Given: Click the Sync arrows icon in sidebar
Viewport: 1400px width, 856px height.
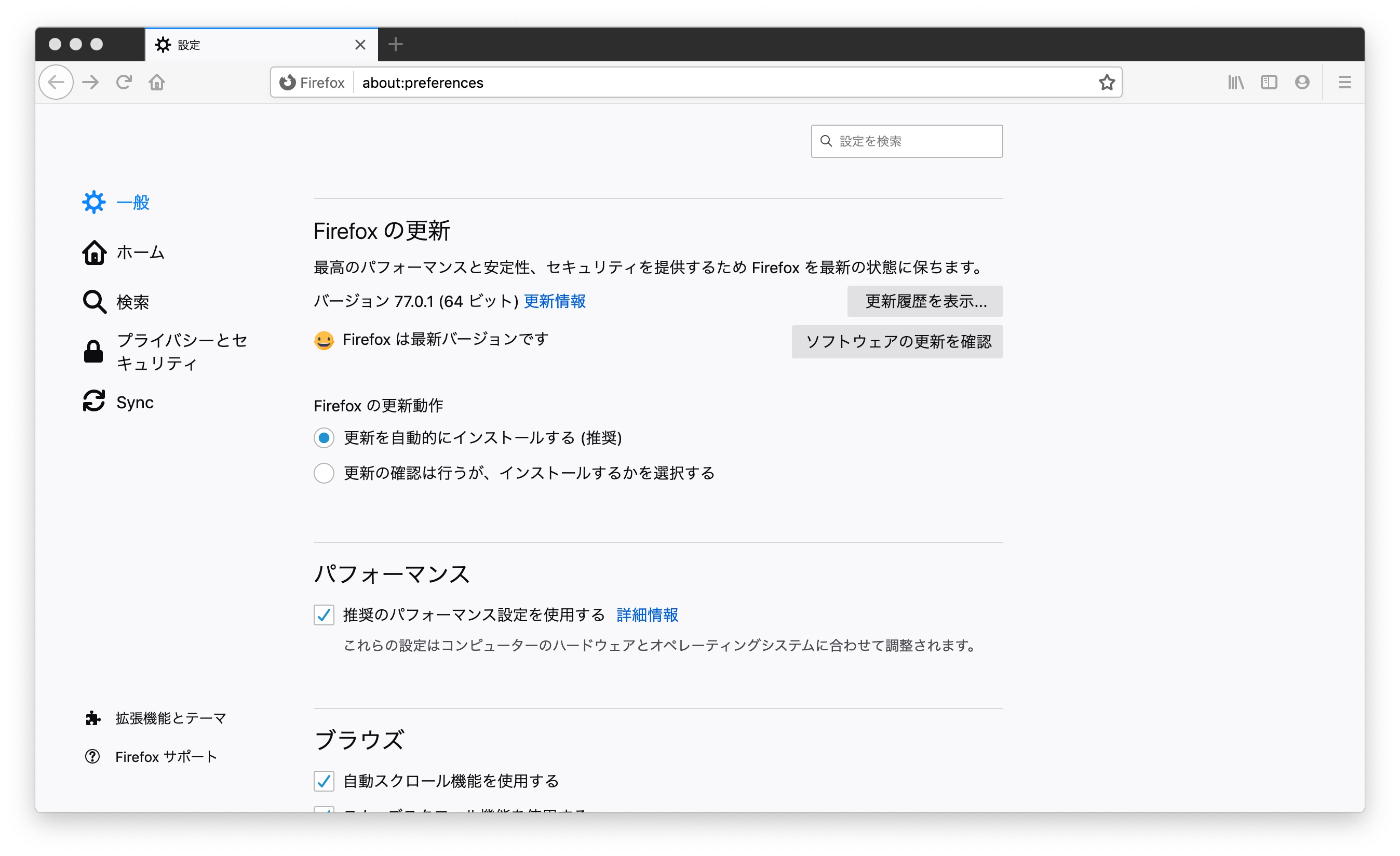Looking at the screenshot, I should pos(94,400).
